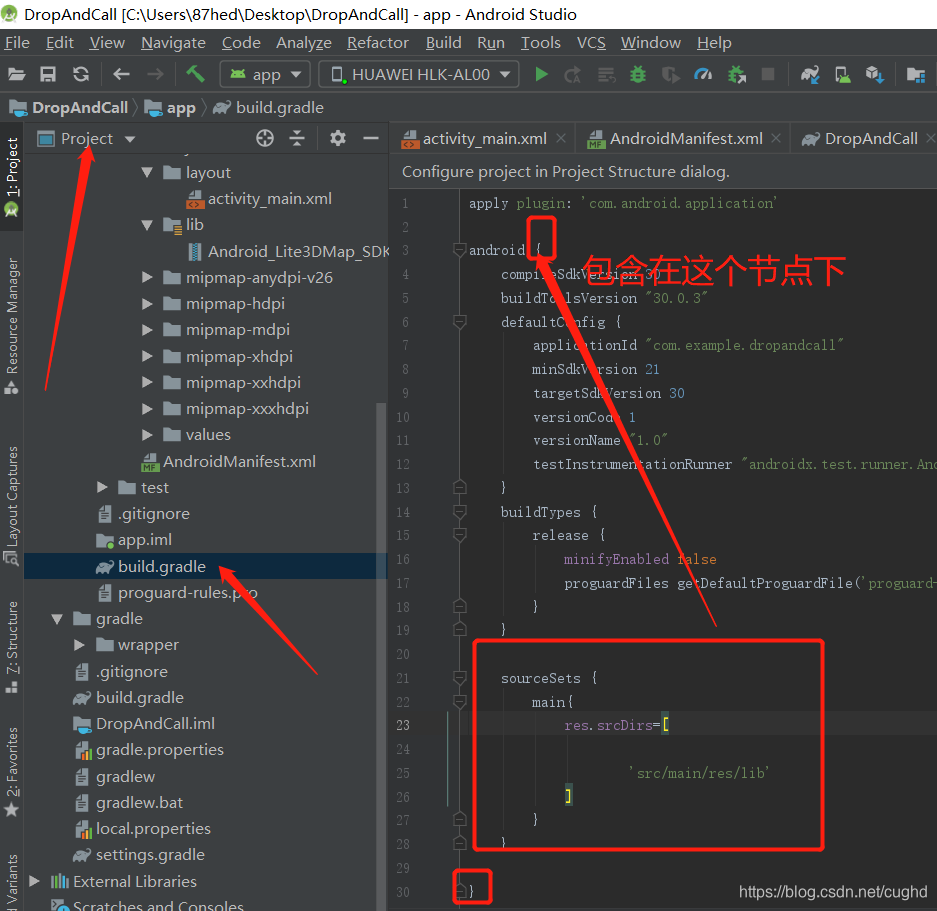
Task: Click the Project tree vertical scrollbar
Action: click(x=381, y=656)
